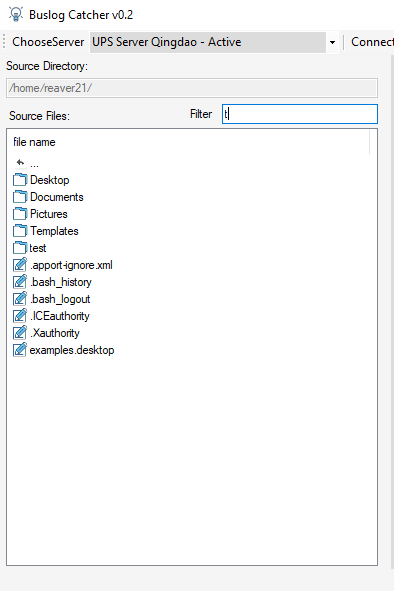Click the file name column header

pos(34,142)
